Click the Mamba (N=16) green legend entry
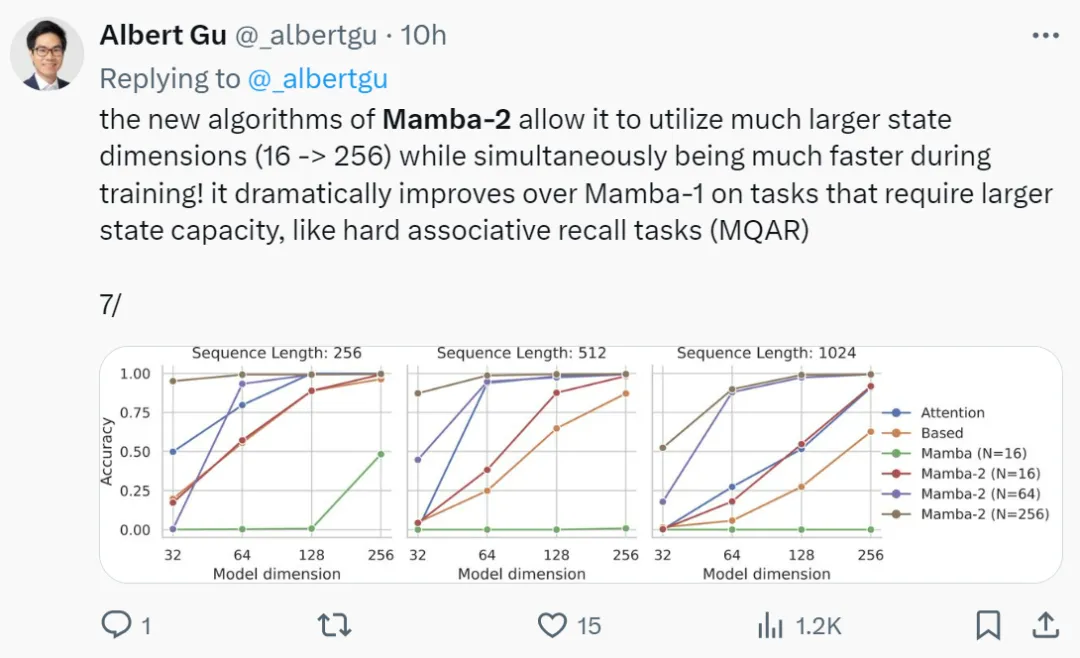1080x658 pixels. coord(955,453)
